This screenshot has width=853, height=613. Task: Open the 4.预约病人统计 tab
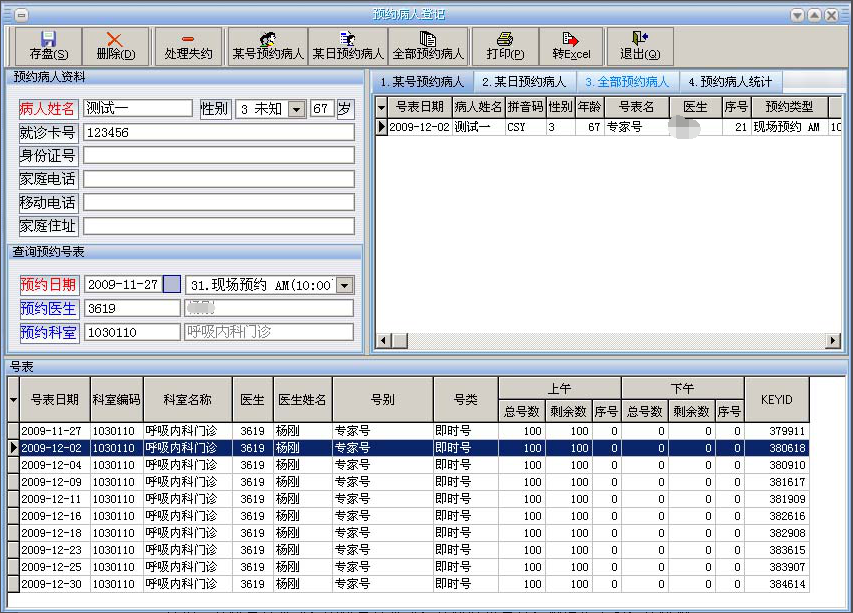pos(730,82)
